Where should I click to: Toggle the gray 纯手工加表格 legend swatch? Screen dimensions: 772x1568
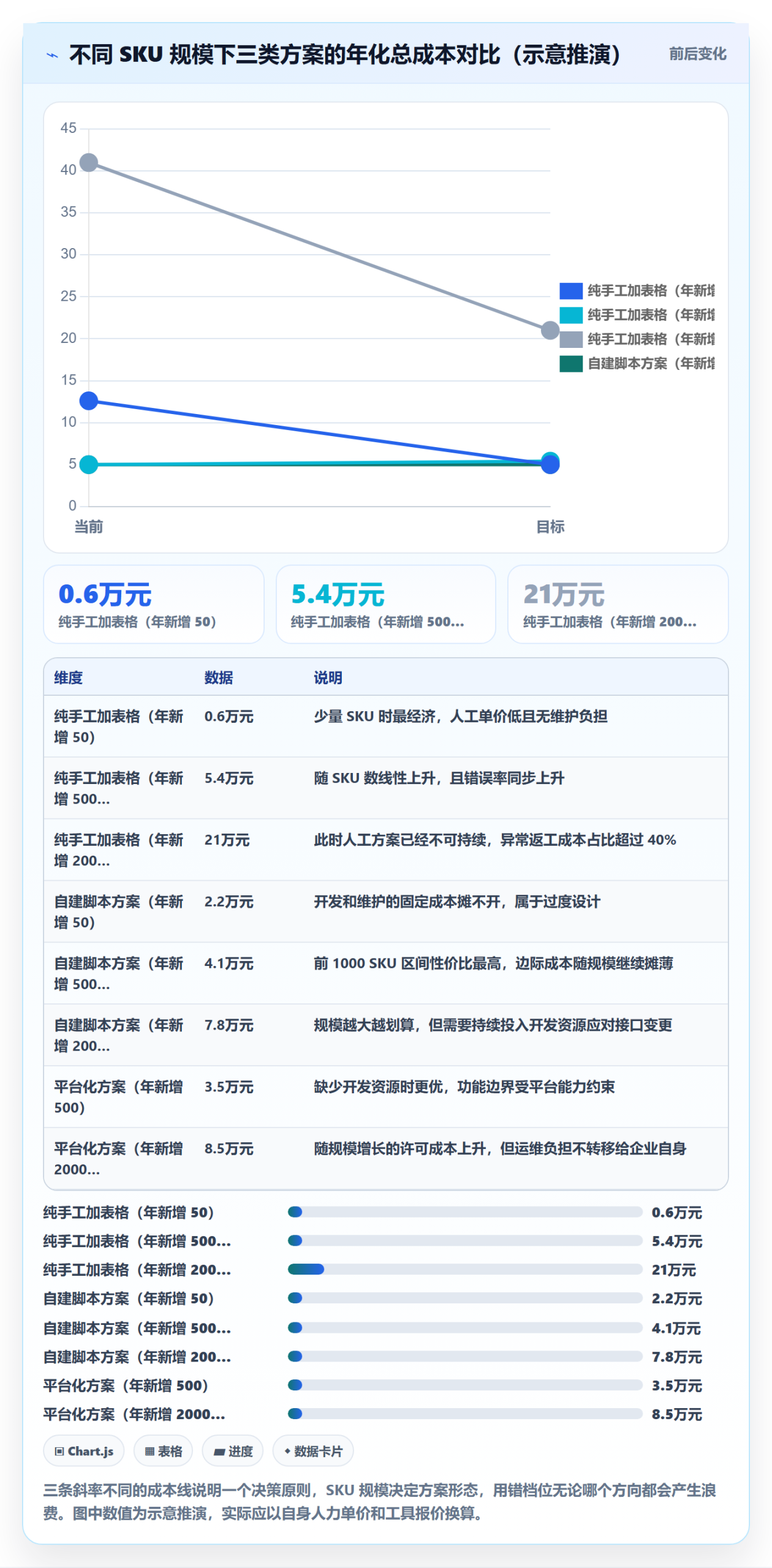(x=570, y=339)
